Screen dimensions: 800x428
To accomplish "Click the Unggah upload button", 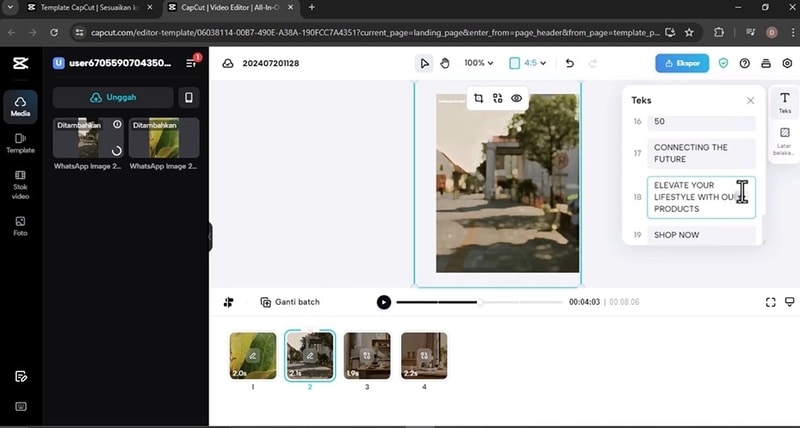I will [x=113, y=98].
